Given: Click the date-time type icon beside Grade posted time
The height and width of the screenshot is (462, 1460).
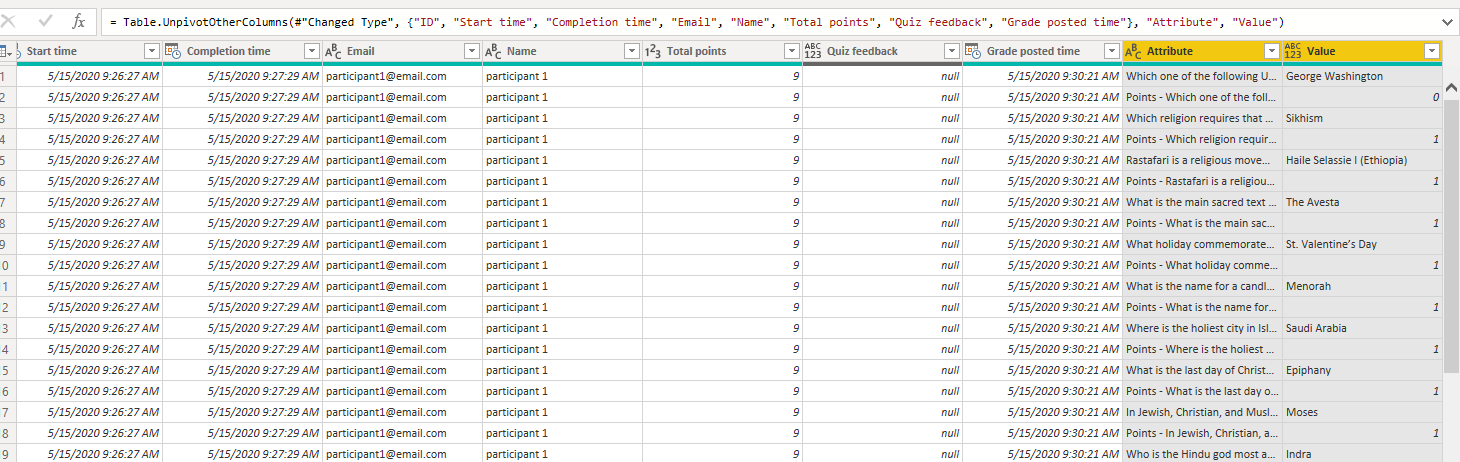Looking at the screenshot, I should click(x=972, y=51).
